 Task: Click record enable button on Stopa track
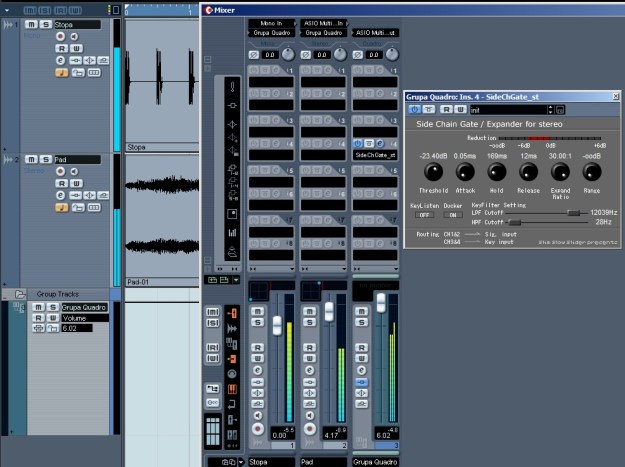pyautogui.click(x=60, y=35)
